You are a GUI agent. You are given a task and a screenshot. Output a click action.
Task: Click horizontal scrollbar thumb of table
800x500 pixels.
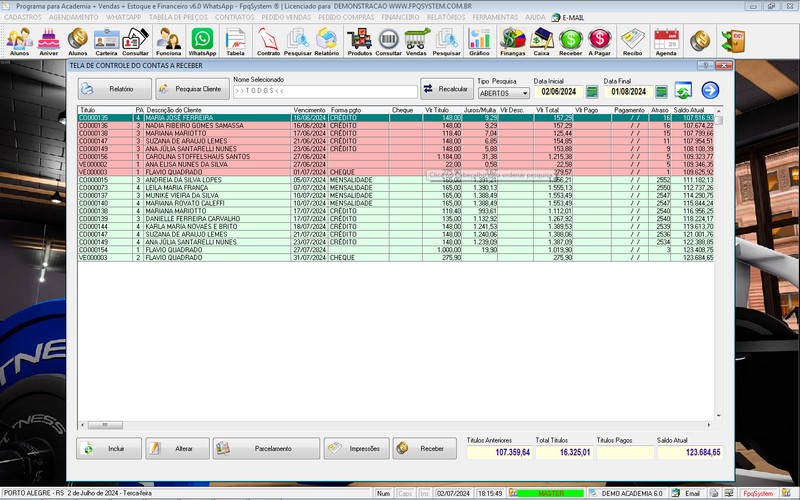point(105,425)
